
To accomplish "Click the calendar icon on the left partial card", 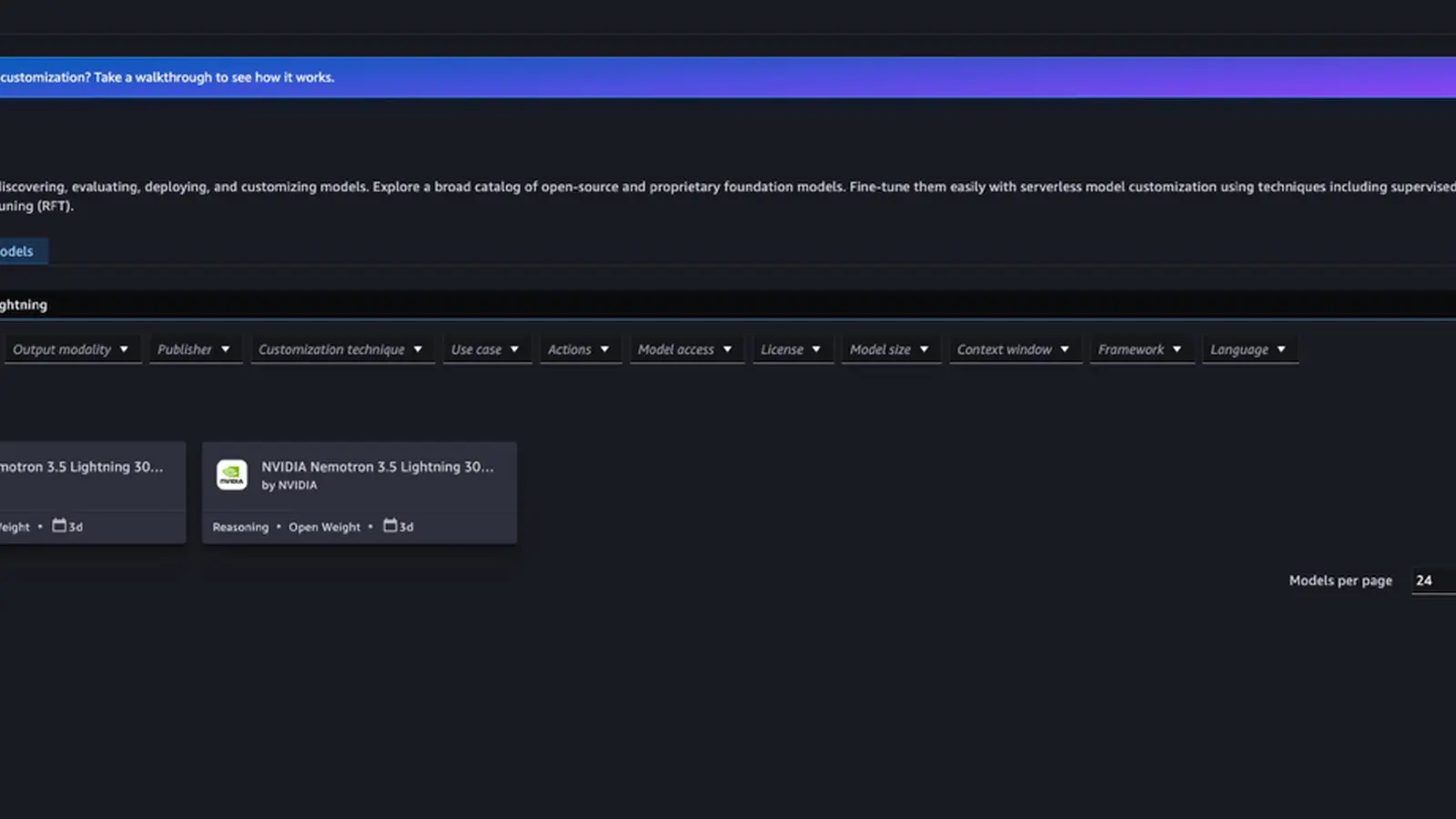I will coord(59,526).
